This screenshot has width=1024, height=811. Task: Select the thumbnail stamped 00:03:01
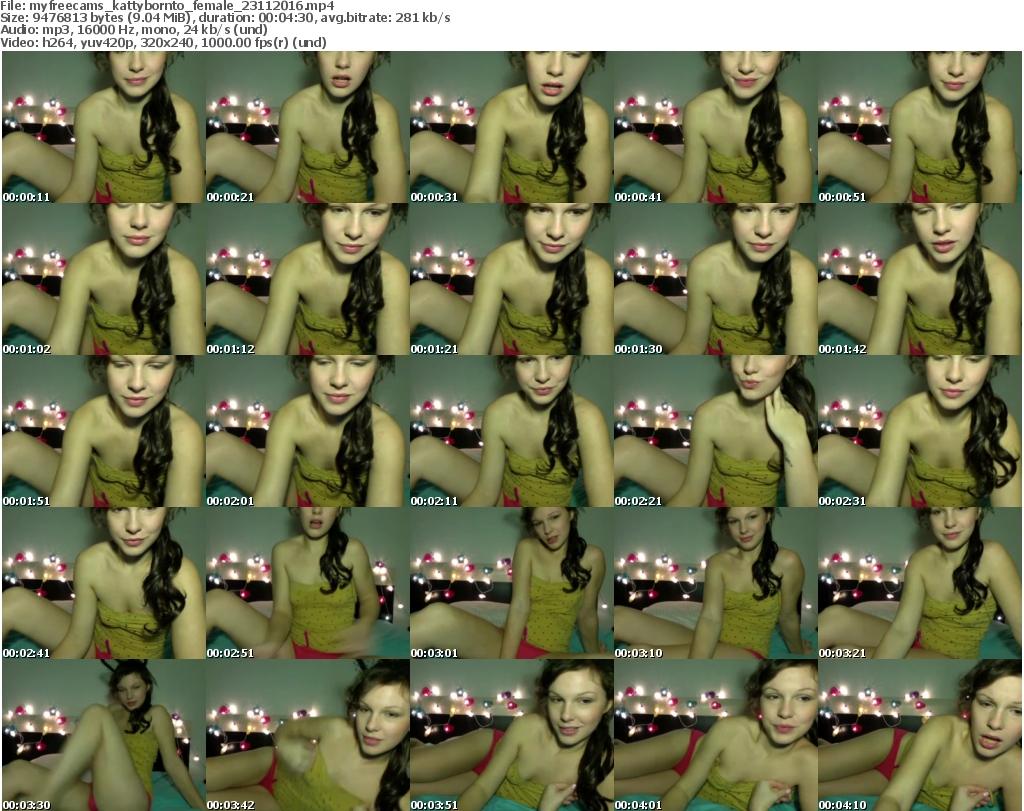(511, 583)
